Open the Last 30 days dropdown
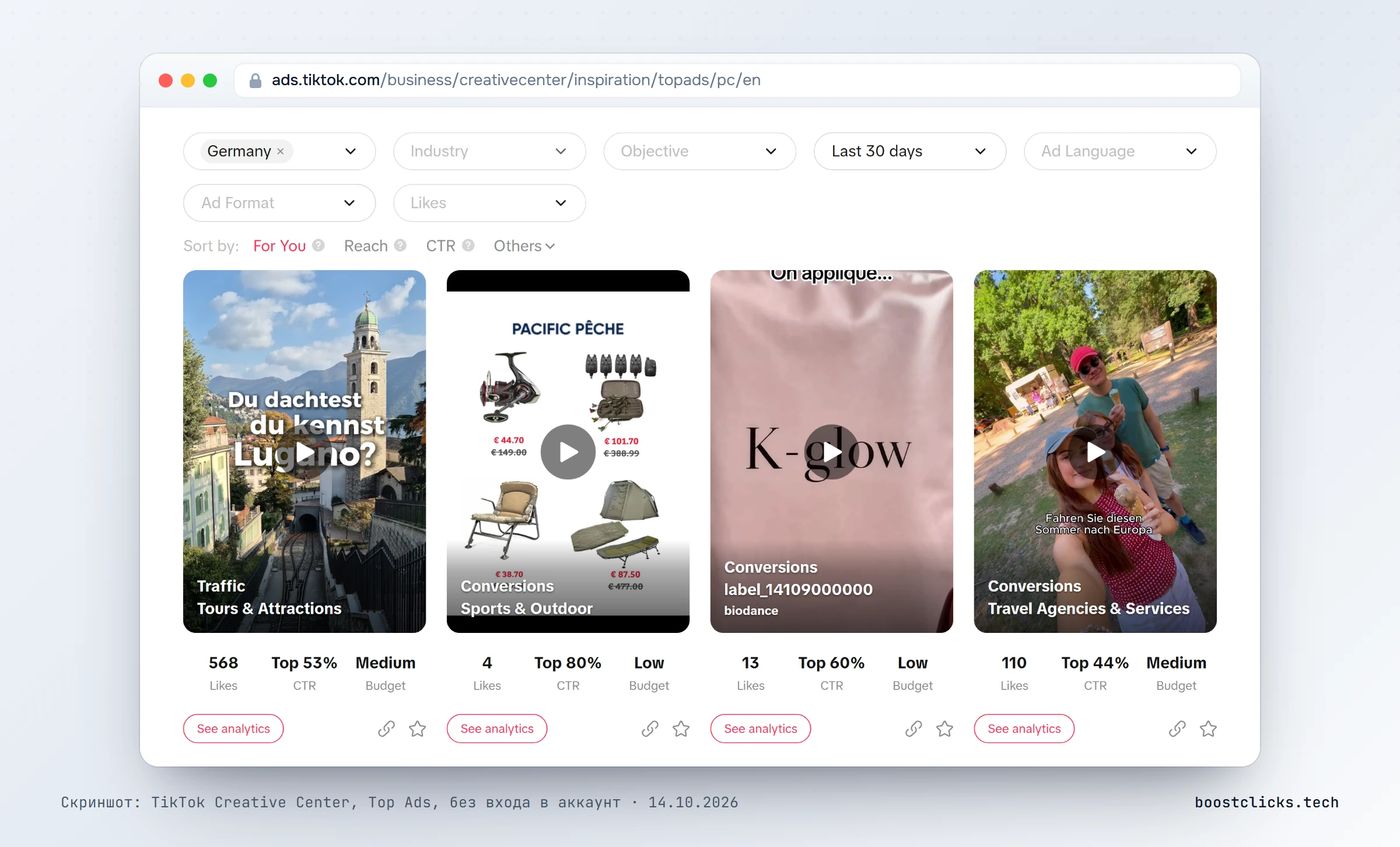The image size is (1400, 847). point(909,151)
